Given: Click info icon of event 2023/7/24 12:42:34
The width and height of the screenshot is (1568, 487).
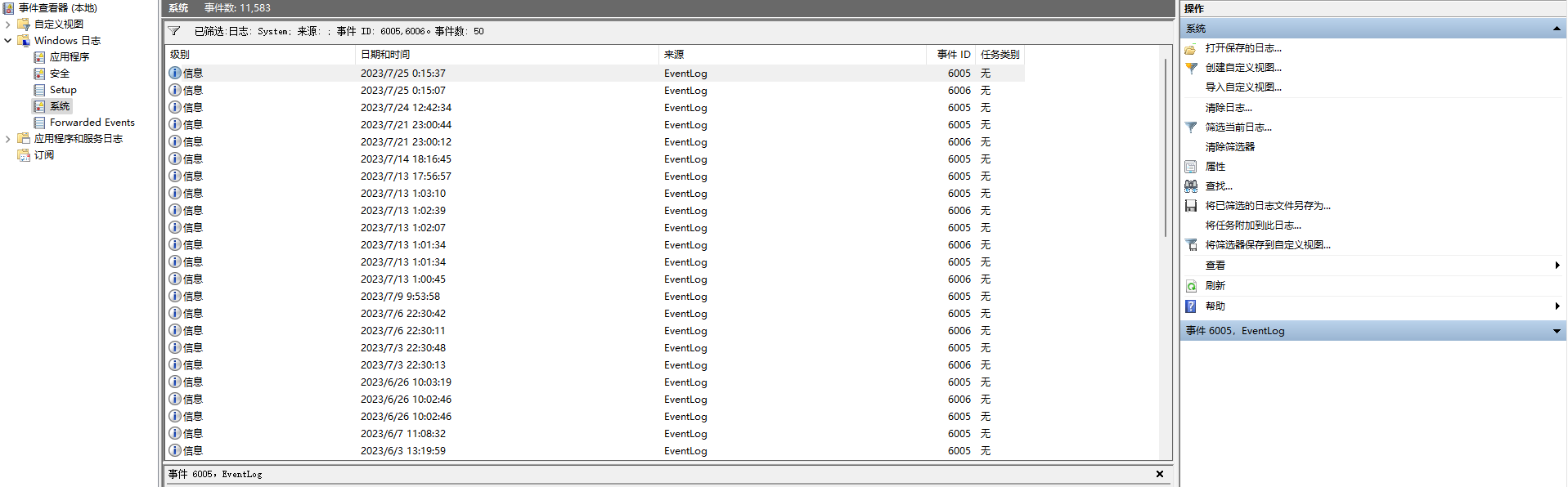Looking at the screenshot, I should point(175,107).
